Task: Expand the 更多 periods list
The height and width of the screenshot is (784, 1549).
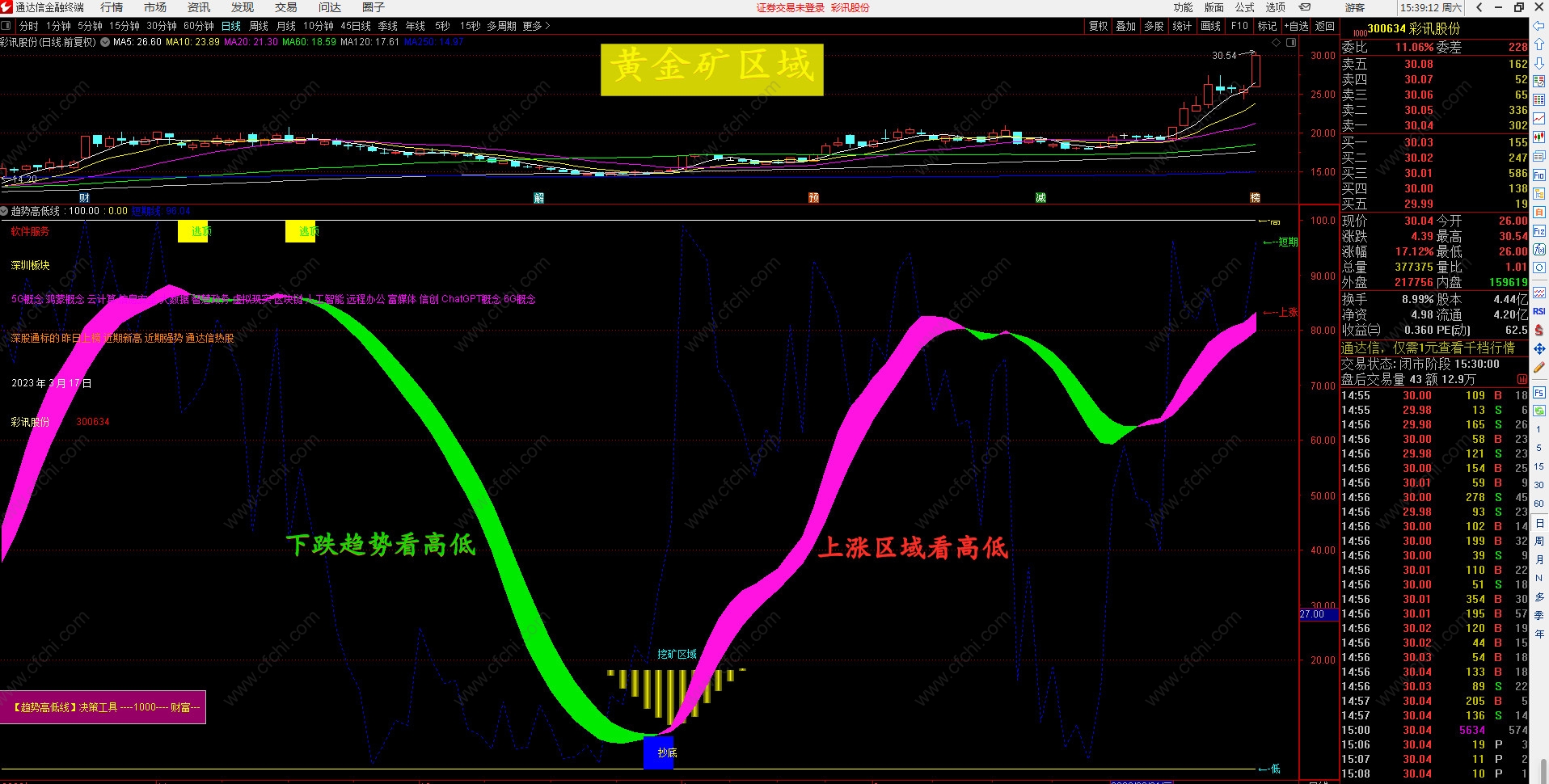Action: 536,26
